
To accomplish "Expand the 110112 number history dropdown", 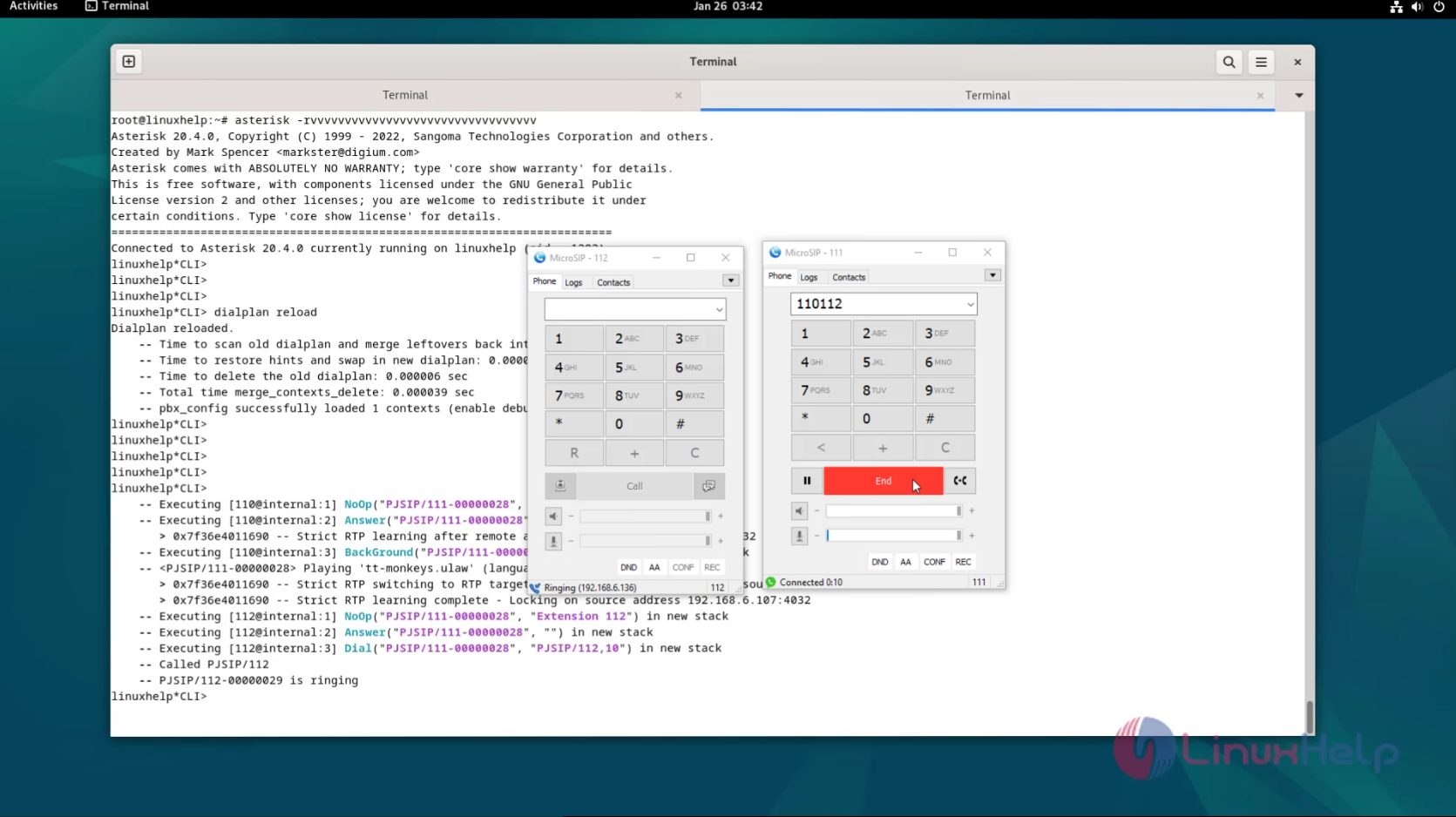I will pos(970,305).
